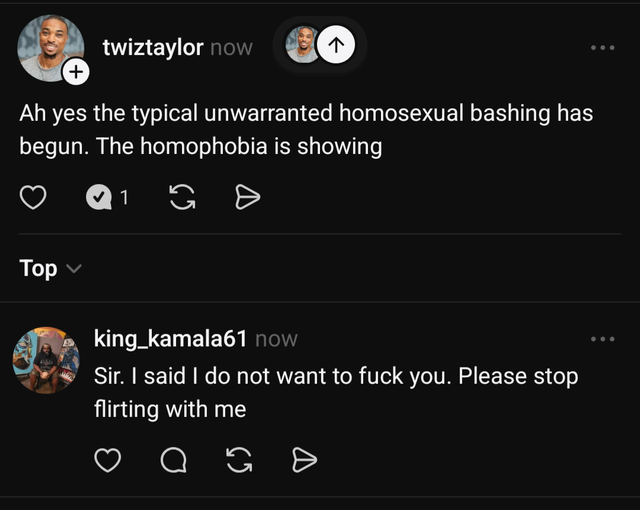This screenshot has height=510, width=640.
Task: Reply to king_kamala61's comment
Action: [x=172, y=459]
